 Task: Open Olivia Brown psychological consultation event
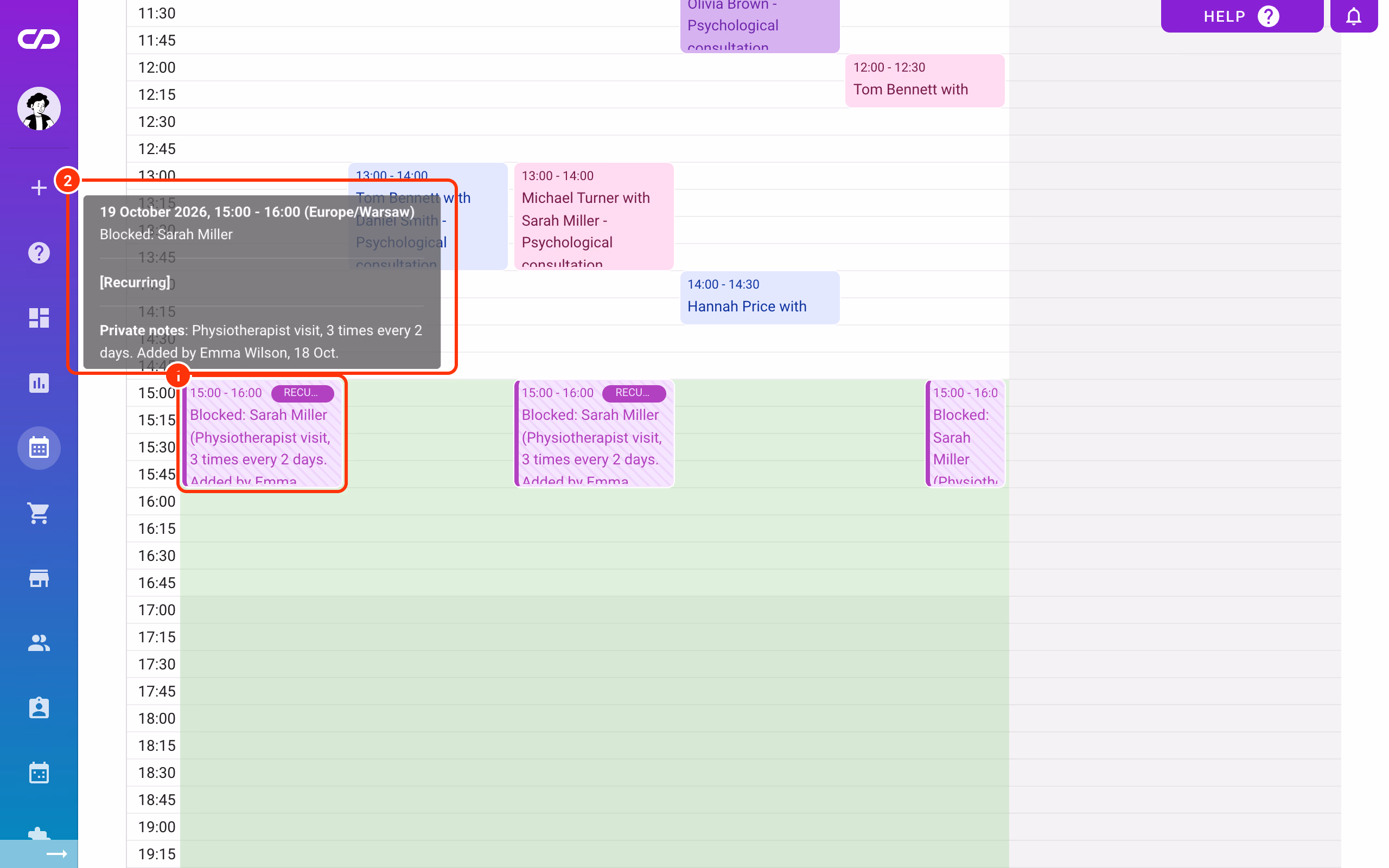click(x=760, y=25)
